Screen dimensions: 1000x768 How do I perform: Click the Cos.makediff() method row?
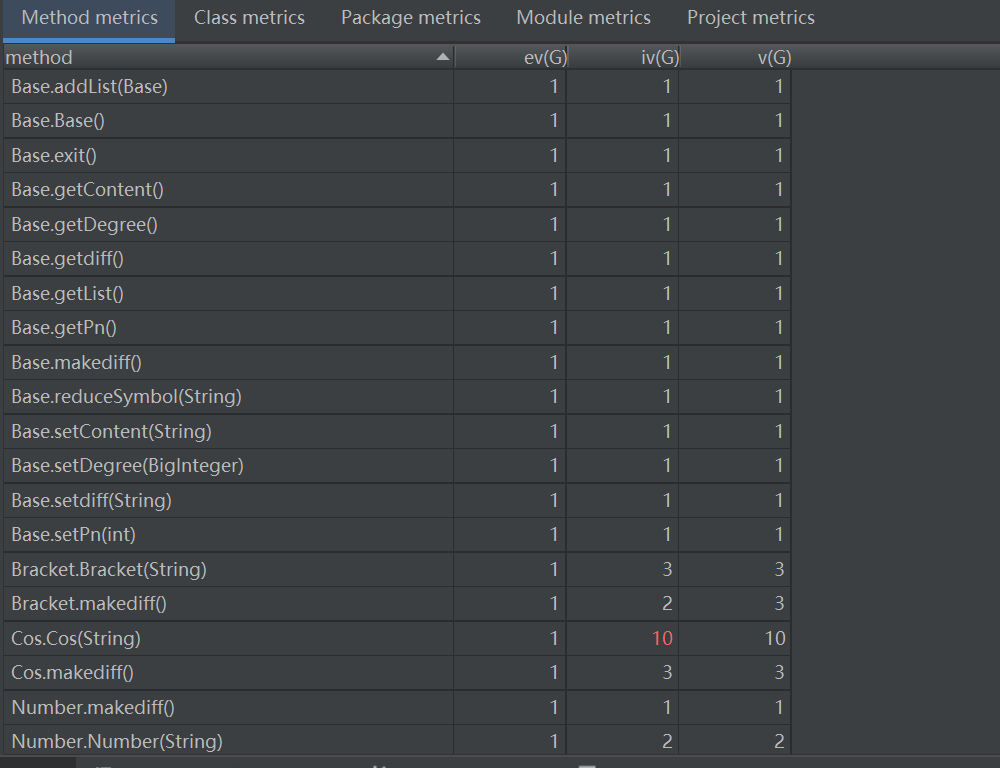(x=72, y=672)
